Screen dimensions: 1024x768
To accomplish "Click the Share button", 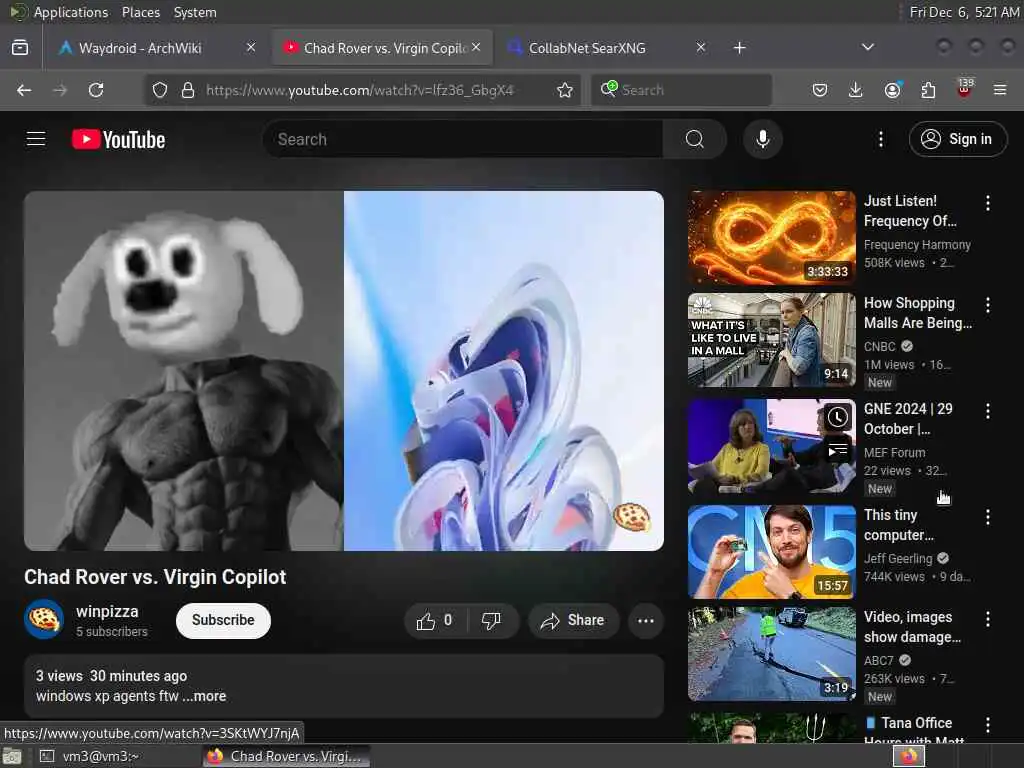I will coord(572,620).
